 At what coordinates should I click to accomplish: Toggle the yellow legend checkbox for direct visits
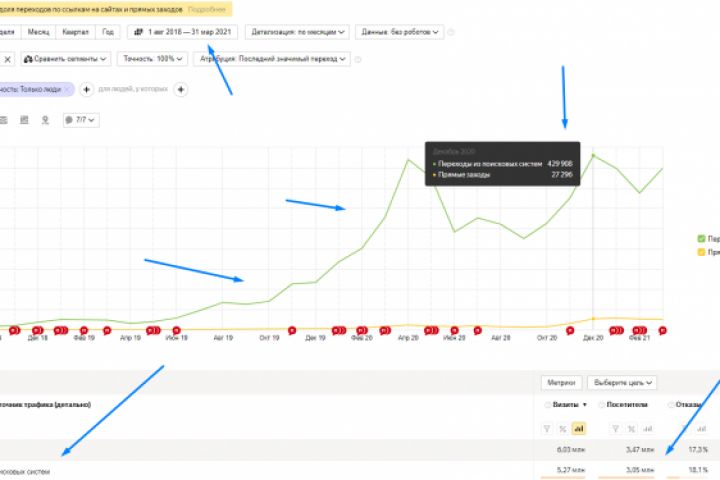(701, 252)
